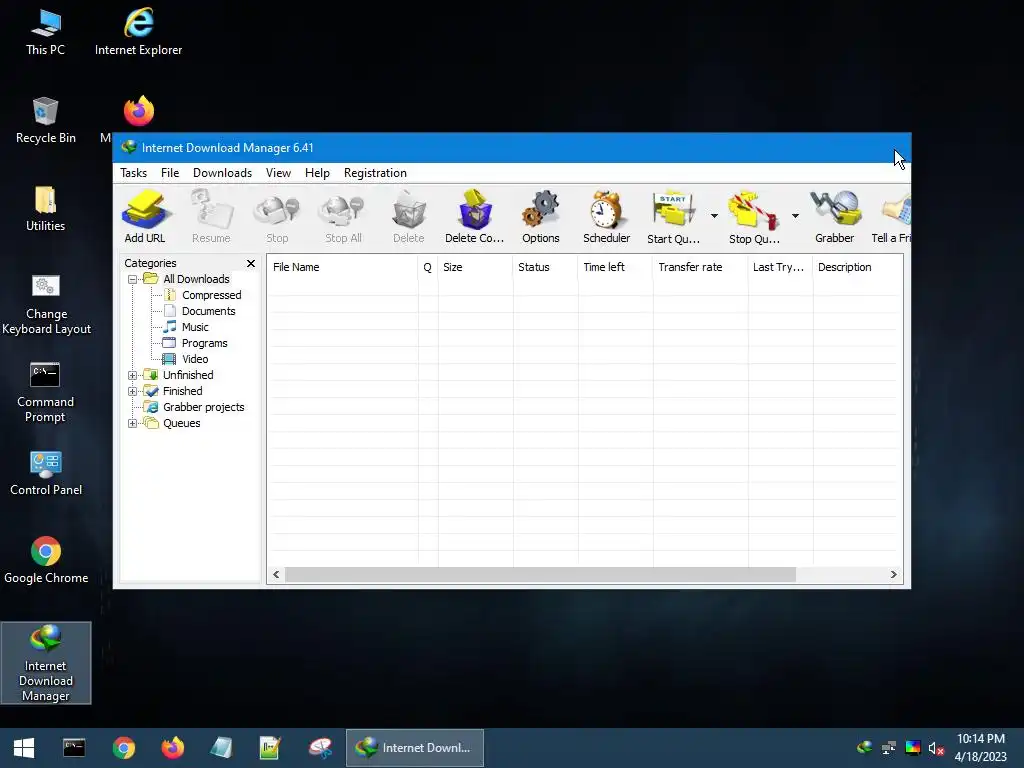
Task: Open the Stop Queue dropdown arrow
Action: point(795,216)
